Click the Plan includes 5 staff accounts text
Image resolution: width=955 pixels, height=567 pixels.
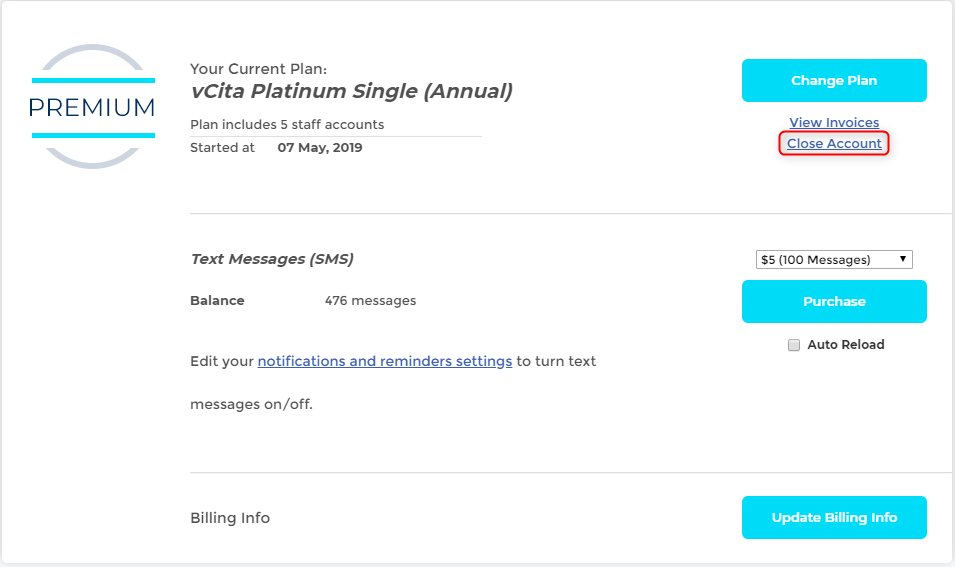tap(287, 125)
